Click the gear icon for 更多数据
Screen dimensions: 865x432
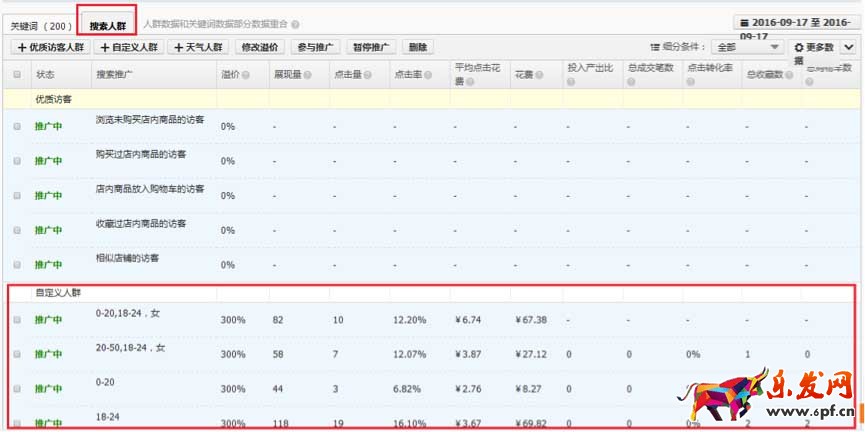798,47
